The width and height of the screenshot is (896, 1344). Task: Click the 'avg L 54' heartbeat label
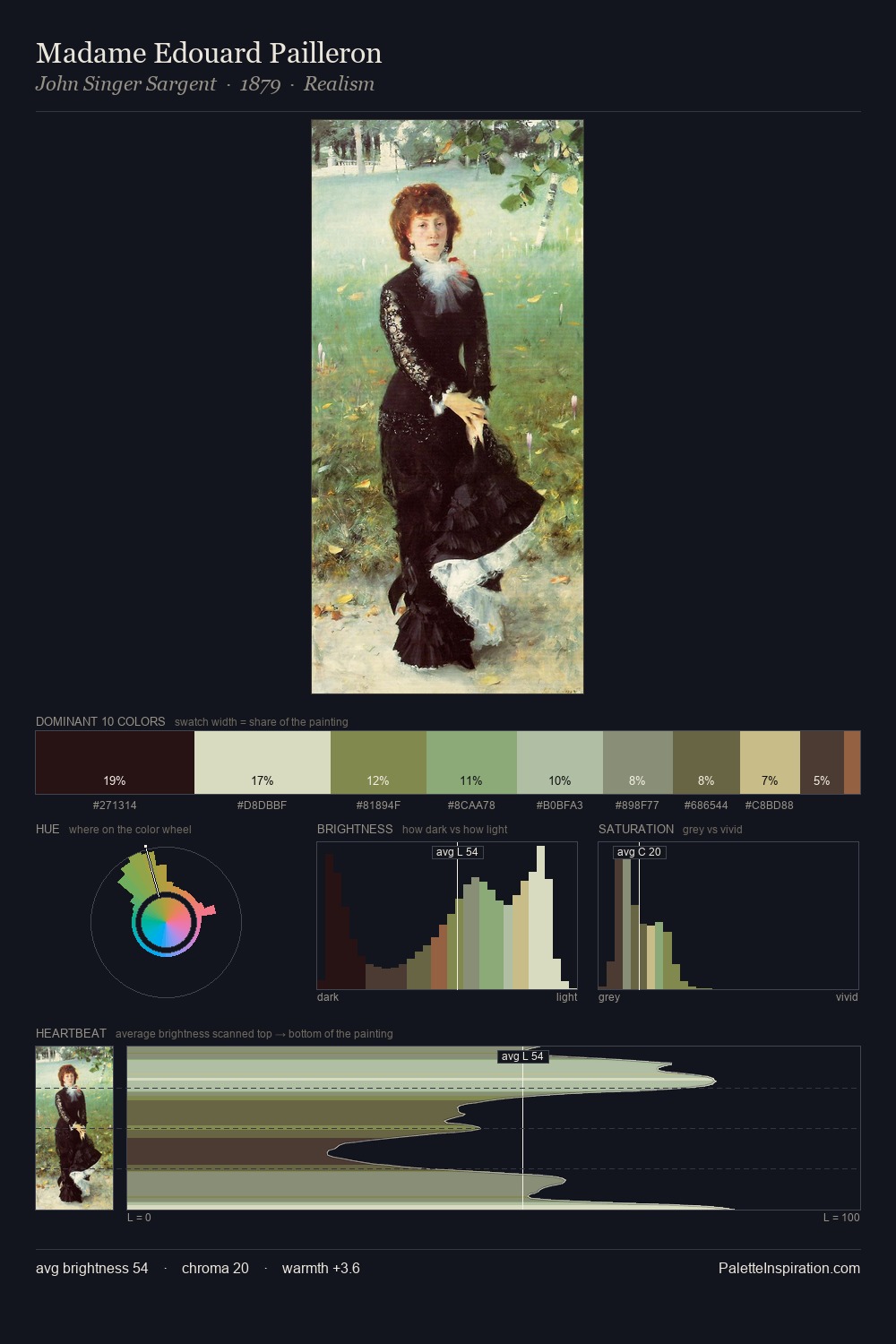click(x=522, y=1056)
